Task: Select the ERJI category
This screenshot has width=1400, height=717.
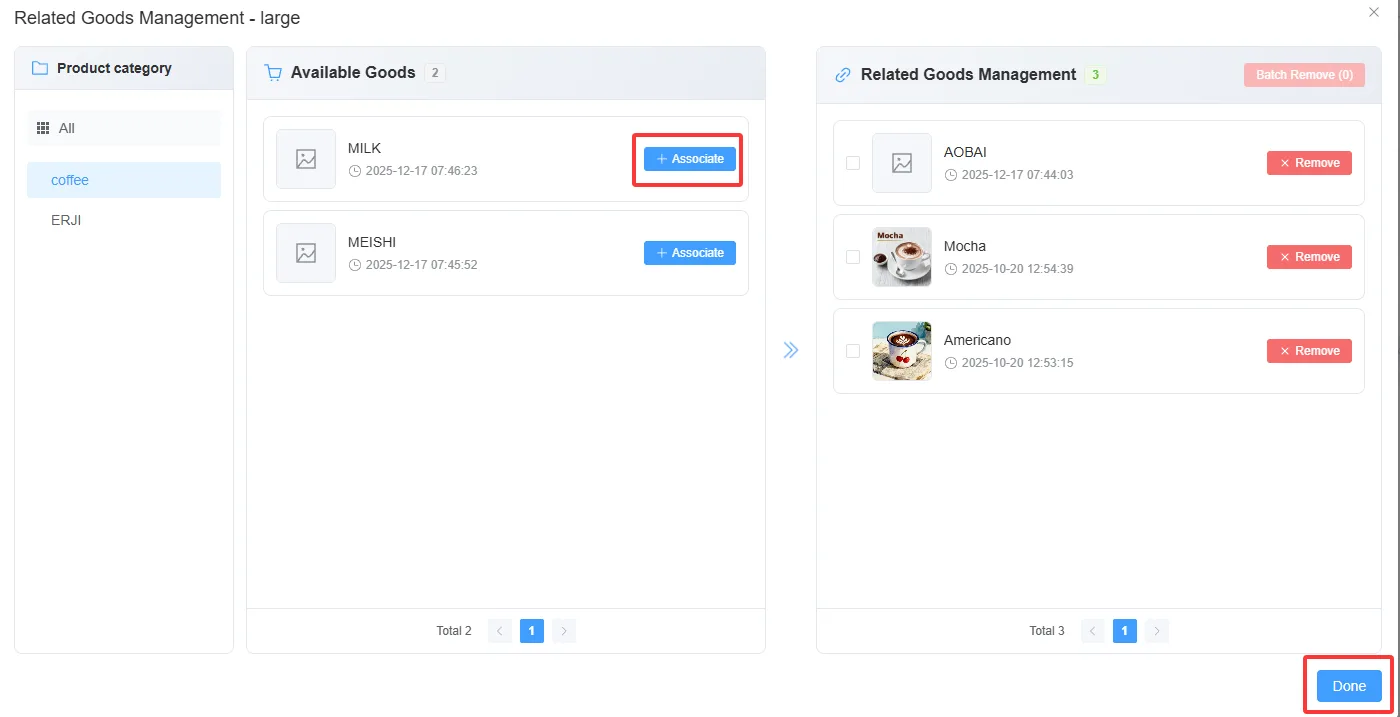Action: tap(124, 220)
